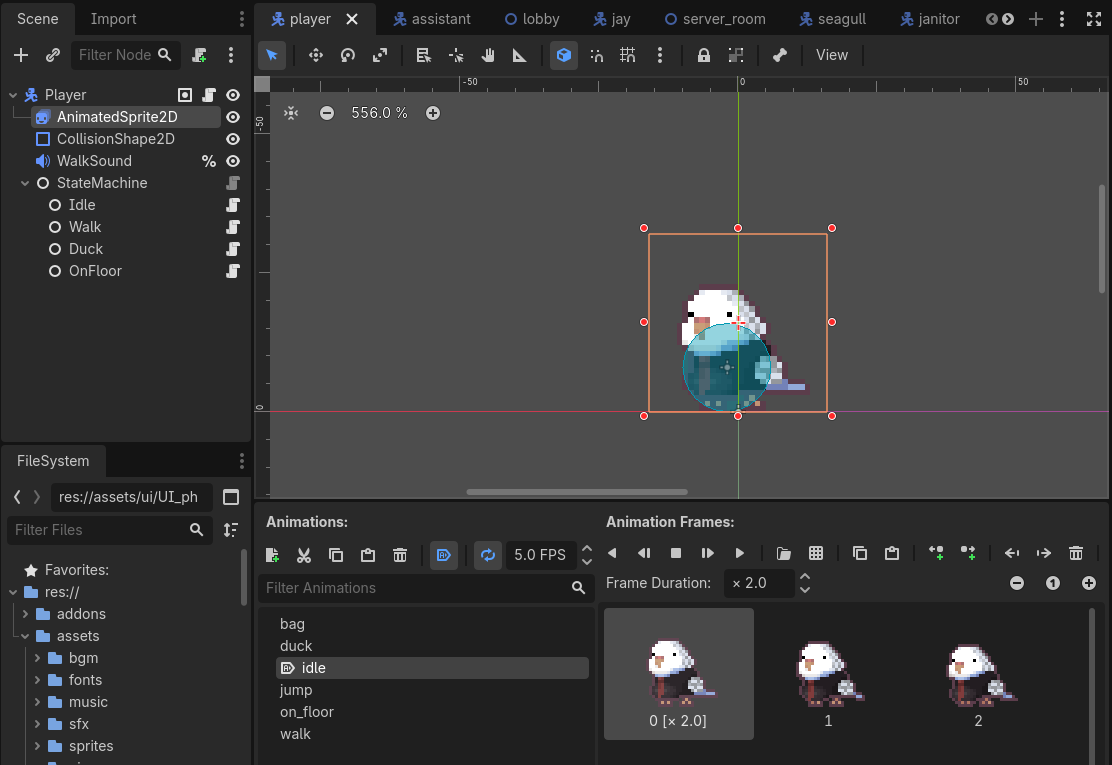
Task: Hide the CollisionShape2D node
Action: point(232,139)
